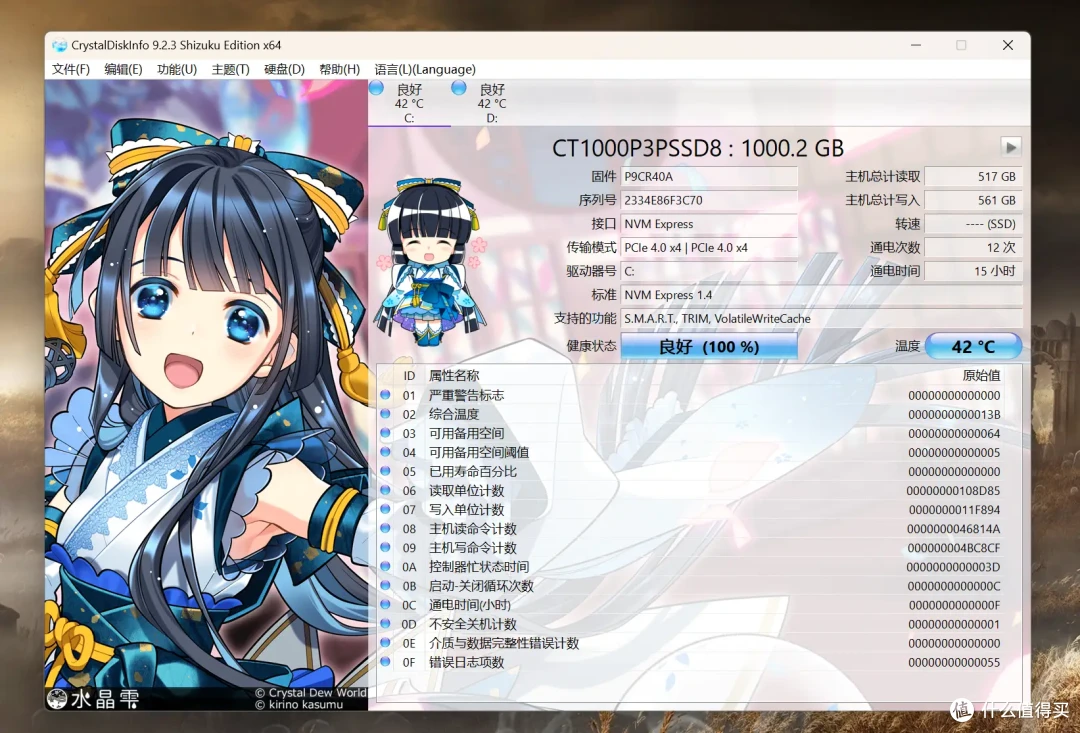The width and height of the screenshot is (1080, 733).
Task: Click the rotation rate value ---- (SSD)
Action: [973, 224]
